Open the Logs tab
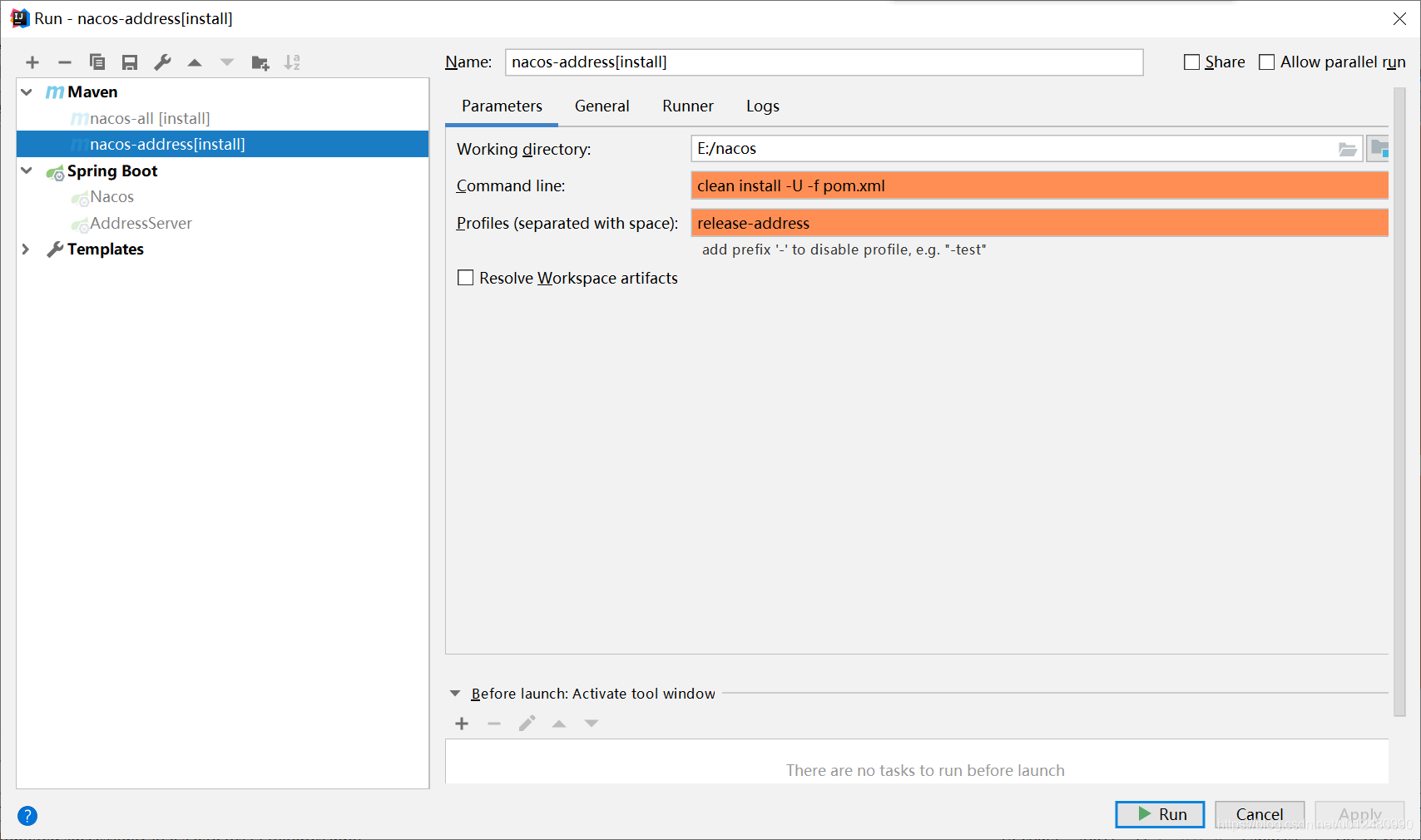This screenshot has width=1421, height=840. (x=762, y=106)
